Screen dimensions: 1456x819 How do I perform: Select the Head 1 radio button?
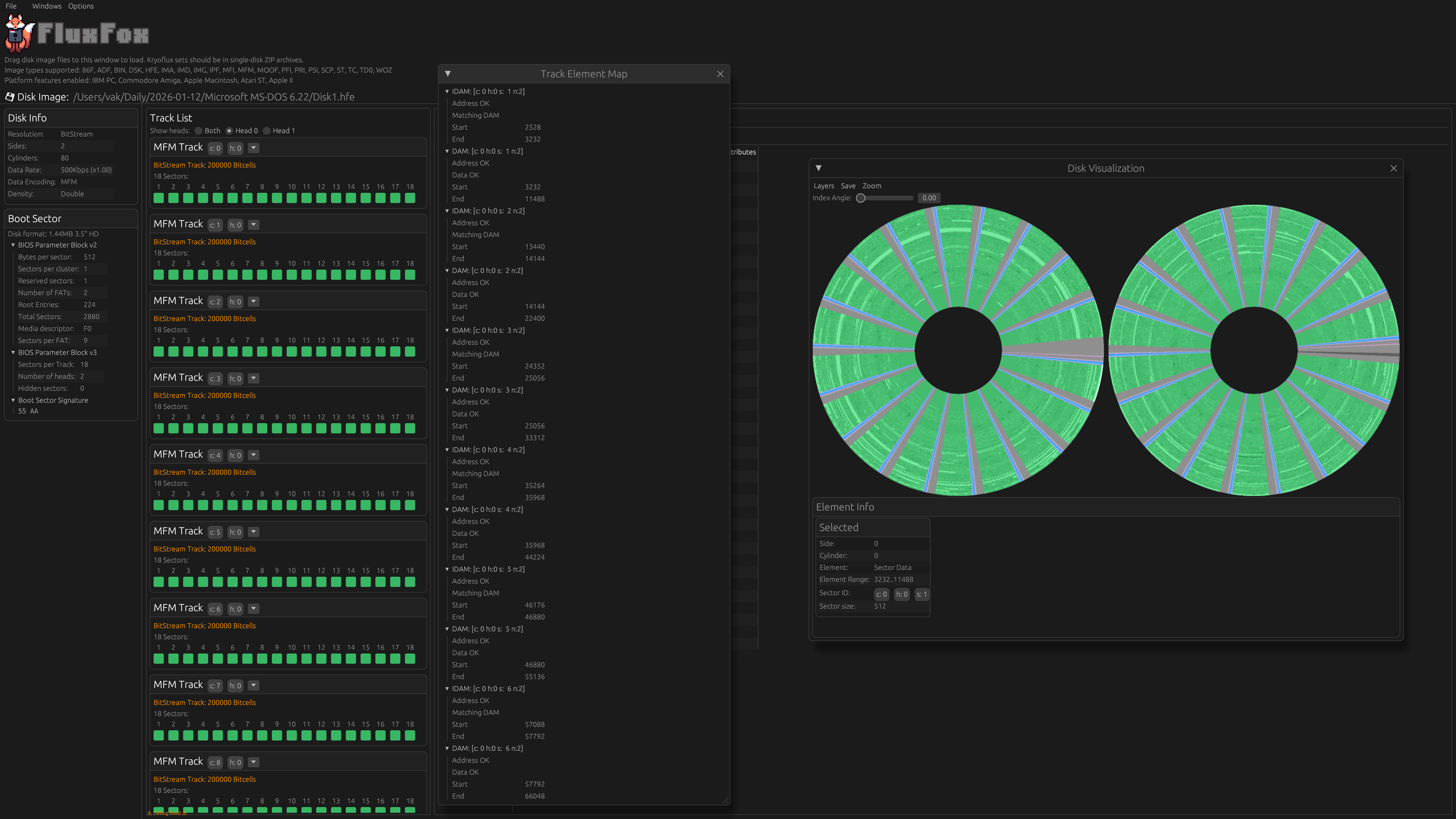tap(267, 131)
